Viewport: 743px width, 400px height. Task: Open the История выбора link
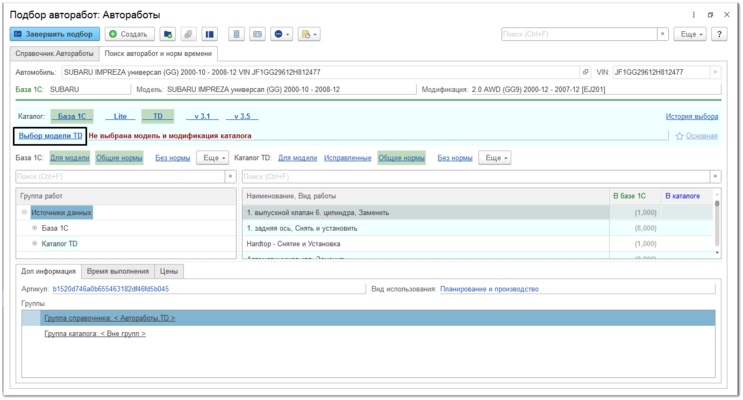click(x=692, y=116)
